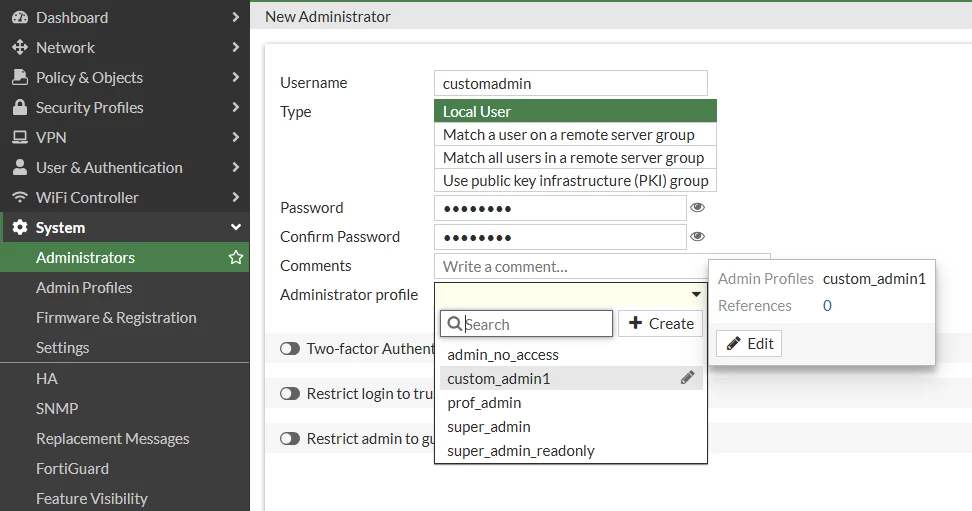Viewport: 972px width, 511px height.
Task: Expand the Dashboard menu chevron
Action: (x=236, y=17)
